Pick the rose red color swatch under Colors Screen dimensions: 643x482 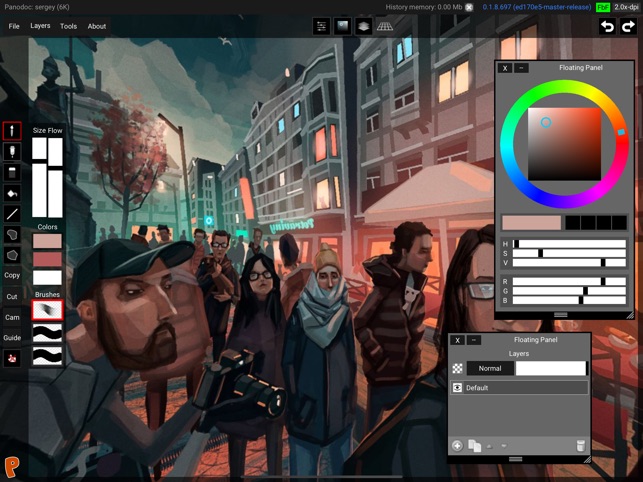[x=47, y=259]
